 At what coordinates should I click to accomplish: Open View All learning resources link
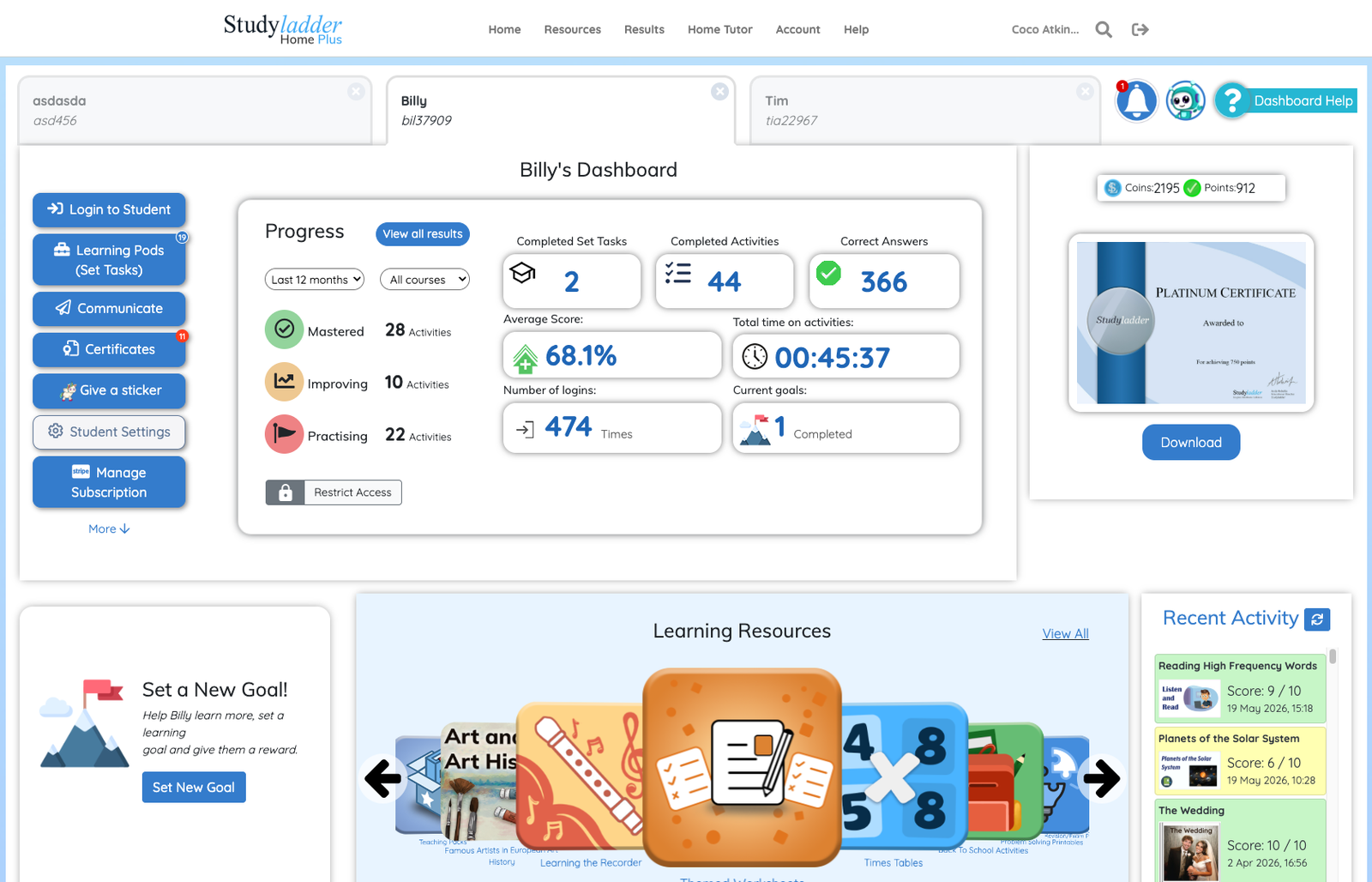[x=1065, y=634]
